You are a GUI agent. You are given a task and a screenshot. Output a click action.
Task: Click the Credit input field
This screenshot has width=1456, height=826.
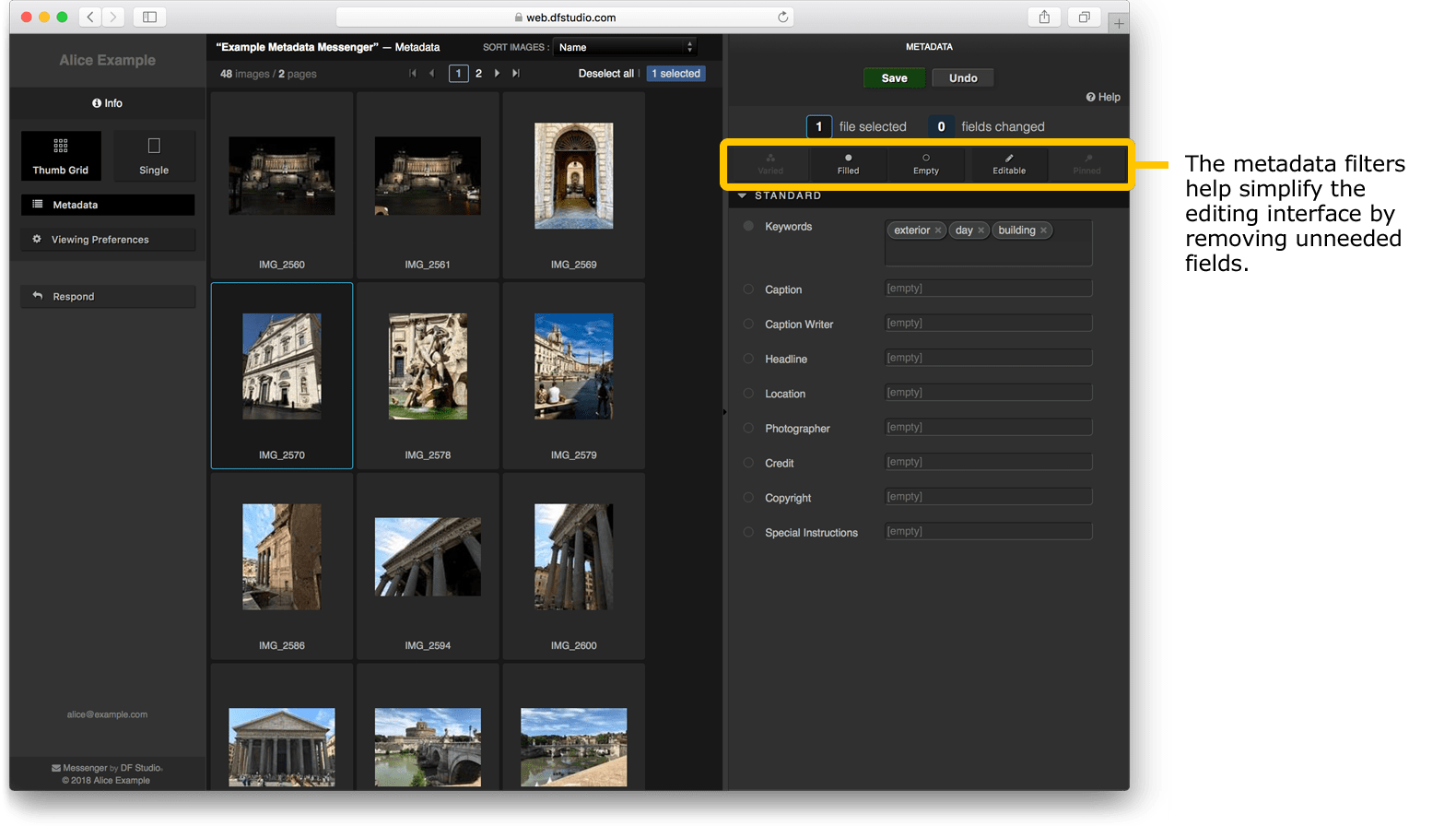pos(989,462)
